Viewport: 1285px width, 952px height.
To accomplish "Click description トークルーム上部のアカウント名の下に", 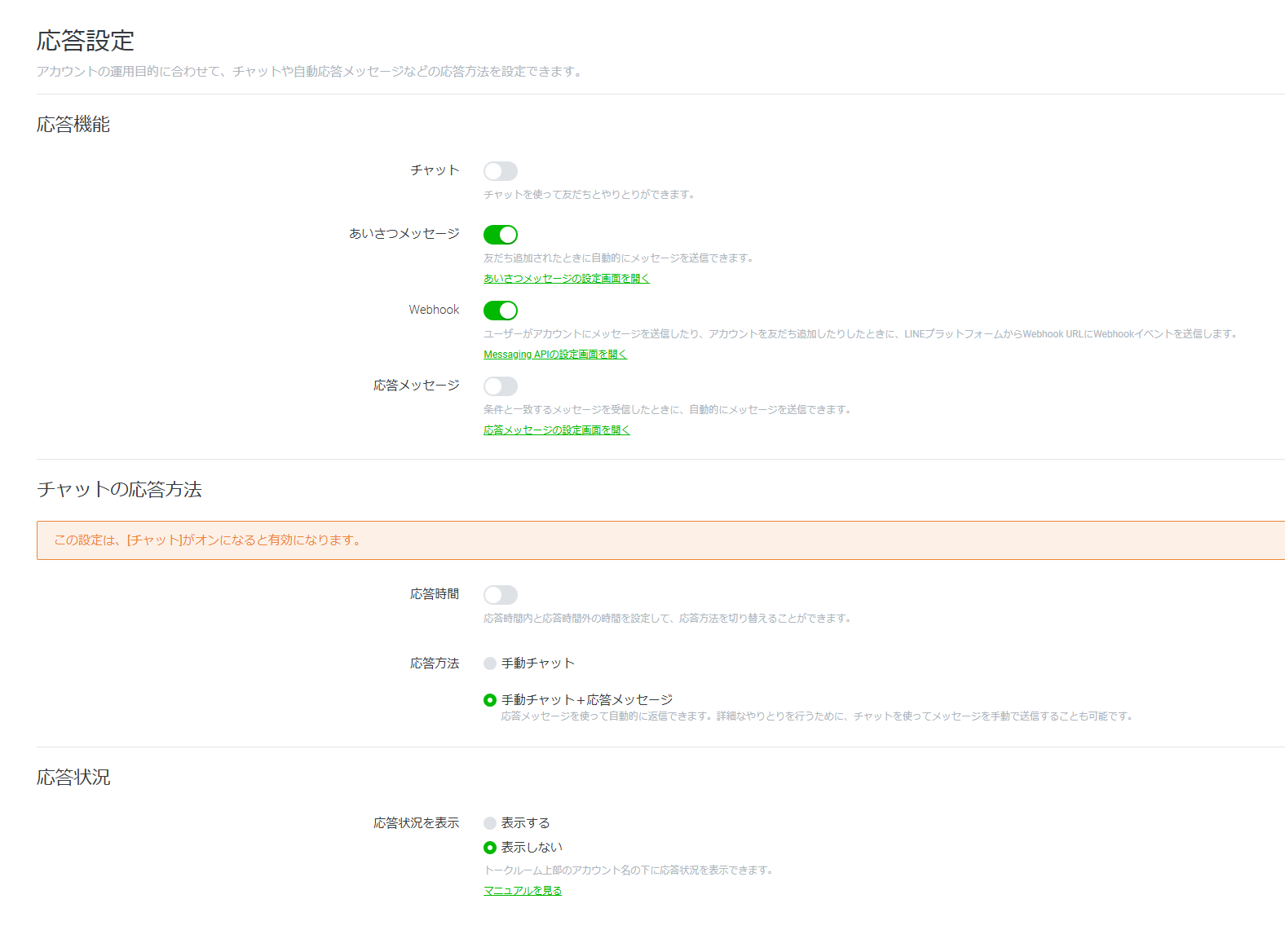I will 629,870.
